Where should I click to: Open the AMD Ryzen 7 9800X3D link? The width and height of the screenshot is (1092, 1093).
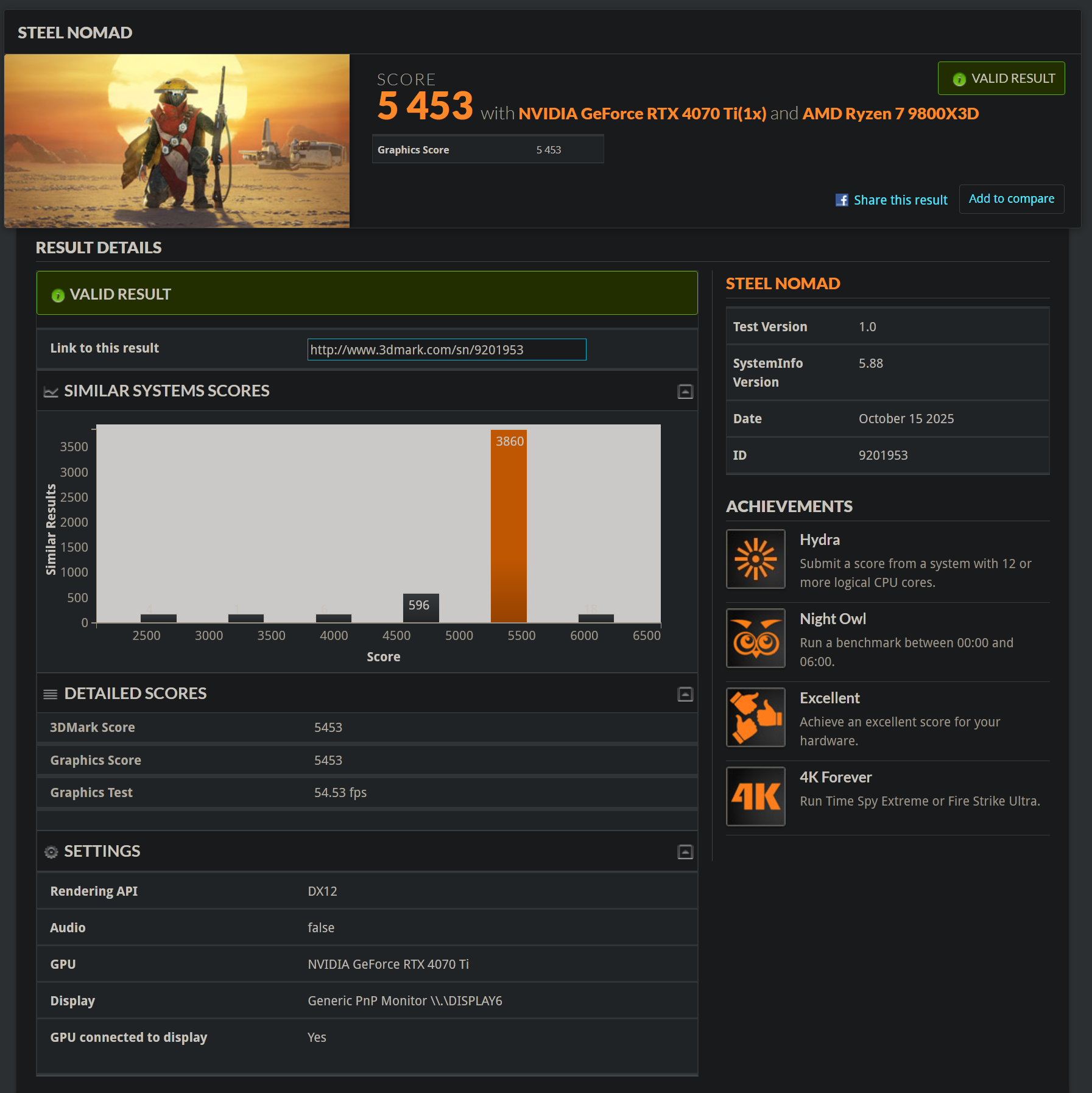click(x=890, y=114)
